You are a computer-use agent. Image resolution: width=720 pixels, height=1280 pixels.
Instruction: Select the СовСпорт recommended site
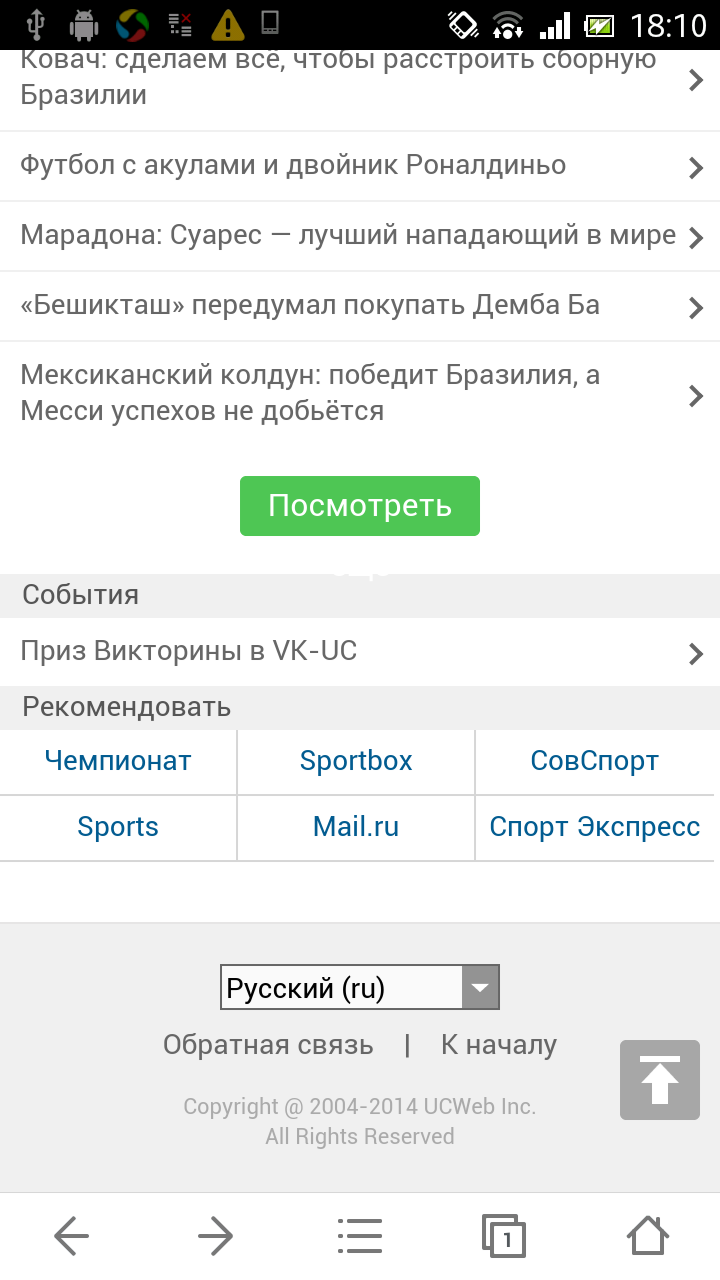(594, 761)
